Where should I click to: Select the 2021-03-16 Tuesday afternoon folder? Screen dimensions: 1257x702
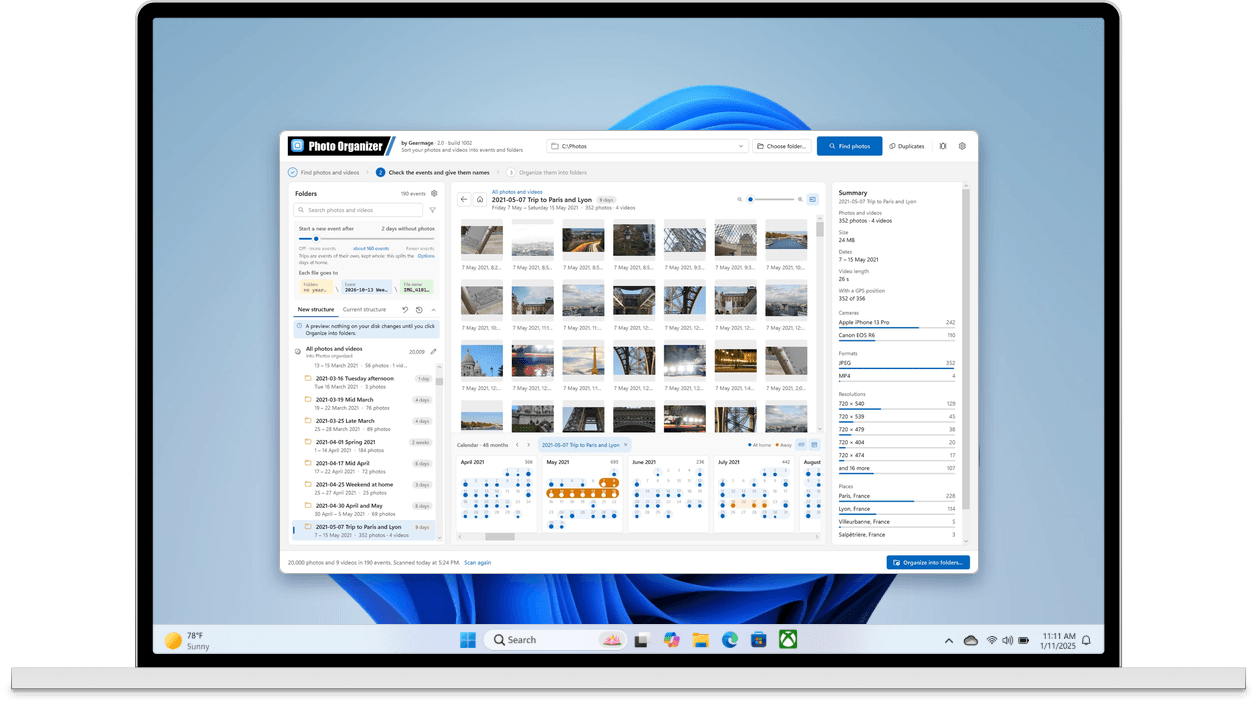pos(366,382)
